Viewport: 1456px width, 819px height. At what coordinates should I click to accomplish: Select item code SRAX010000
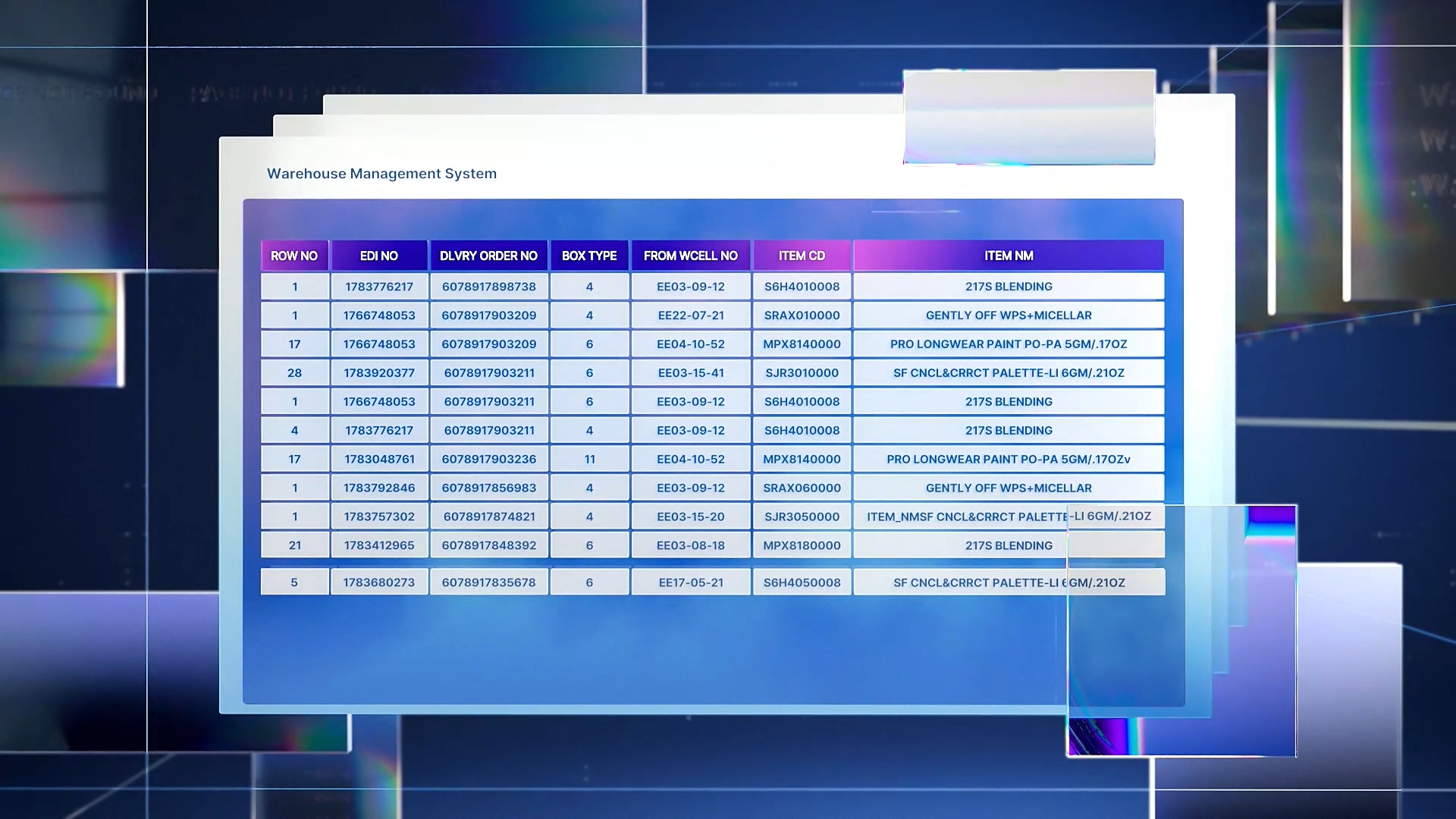pyautogui.click(x=802, y=315)
